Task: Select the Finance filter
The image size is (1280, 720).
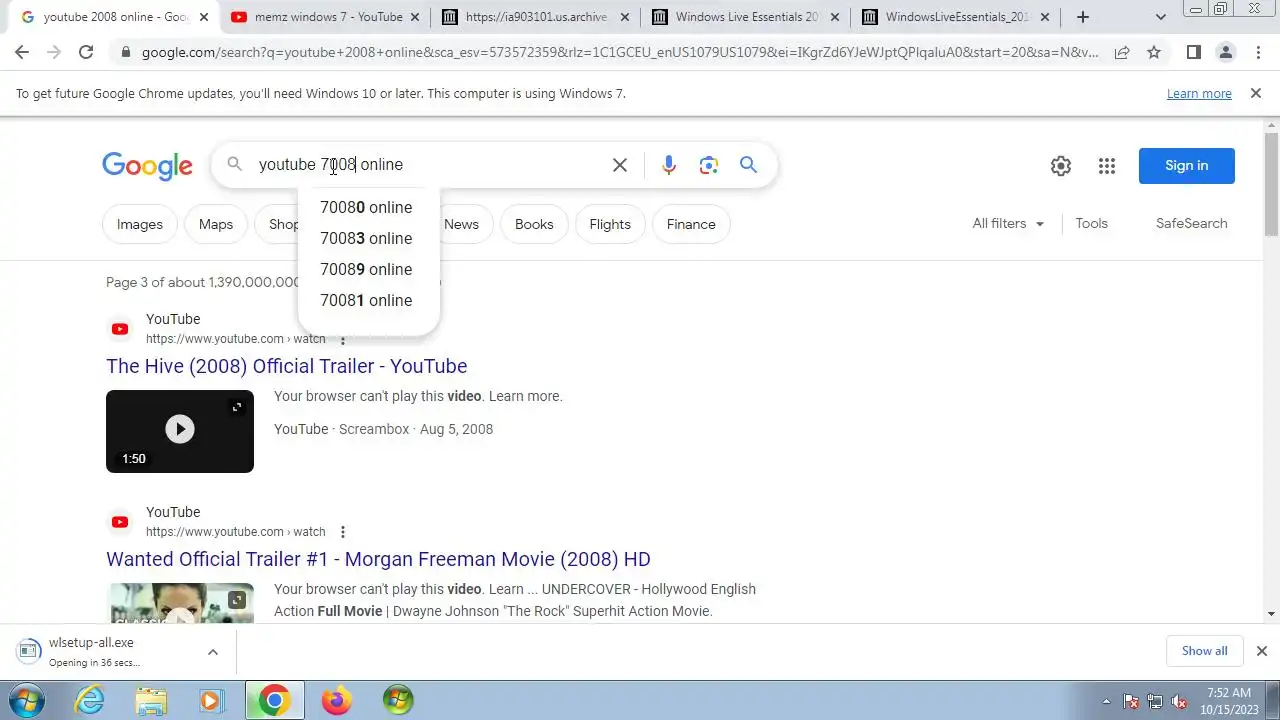Action: 691,224
